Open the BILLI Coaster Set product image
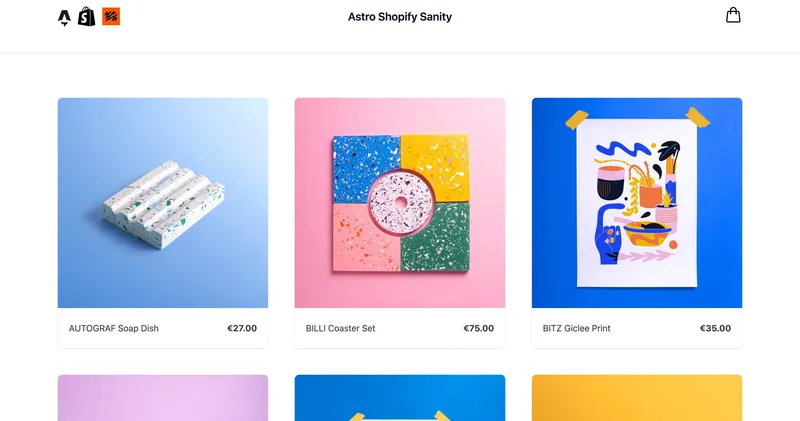Screen dimensions: 800x421 (x=400, y=203)
